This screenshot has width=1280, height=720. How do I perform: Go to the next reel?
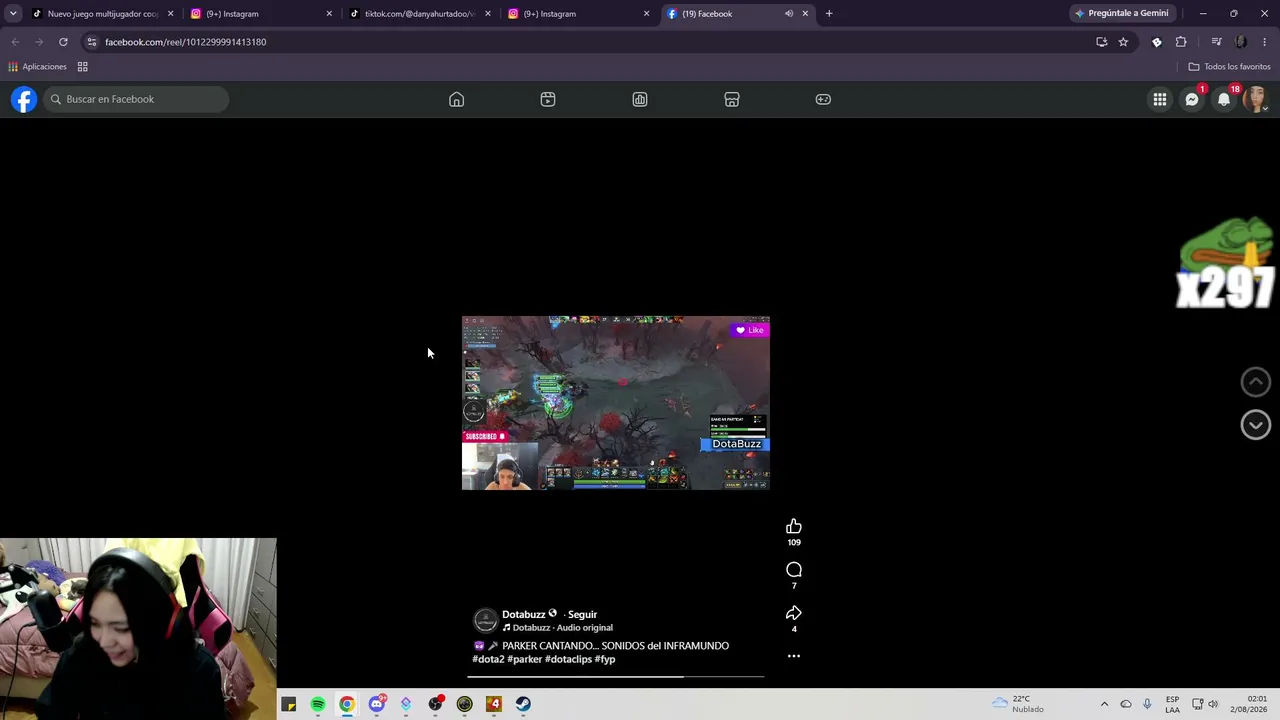(x=1256, y=425)
